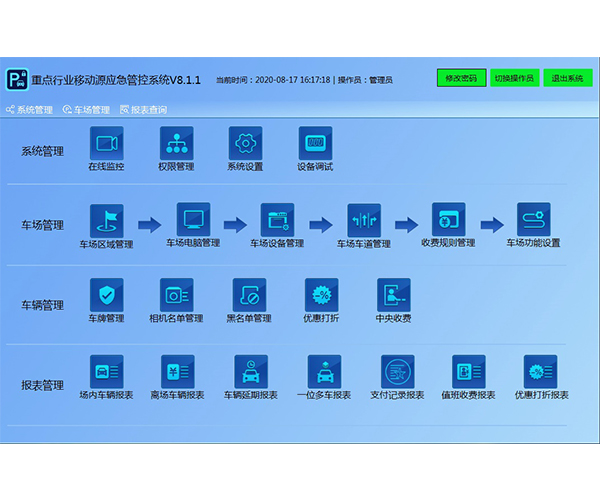
Task: Open 收费规则管理 icon
Action: coord(449,219)
